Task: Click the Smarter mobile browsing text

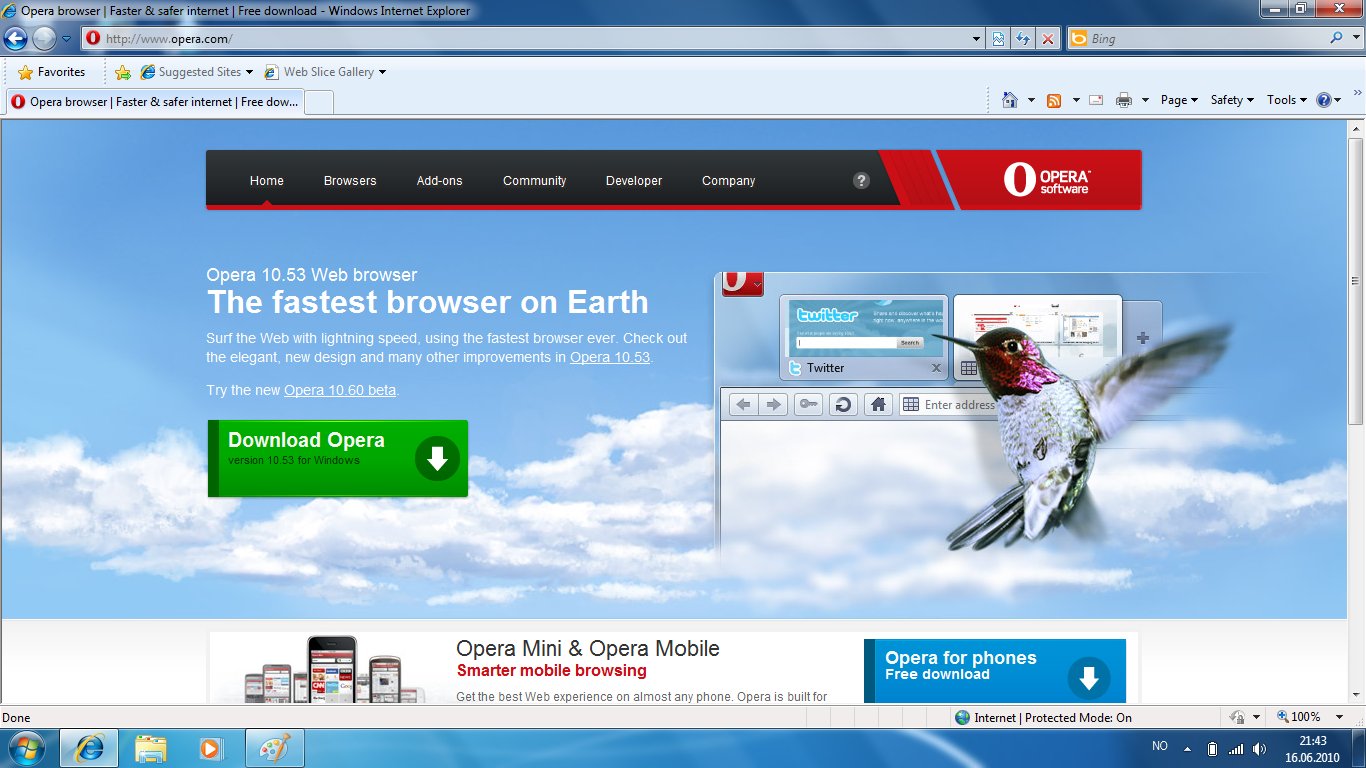Action: coord(552,671)
